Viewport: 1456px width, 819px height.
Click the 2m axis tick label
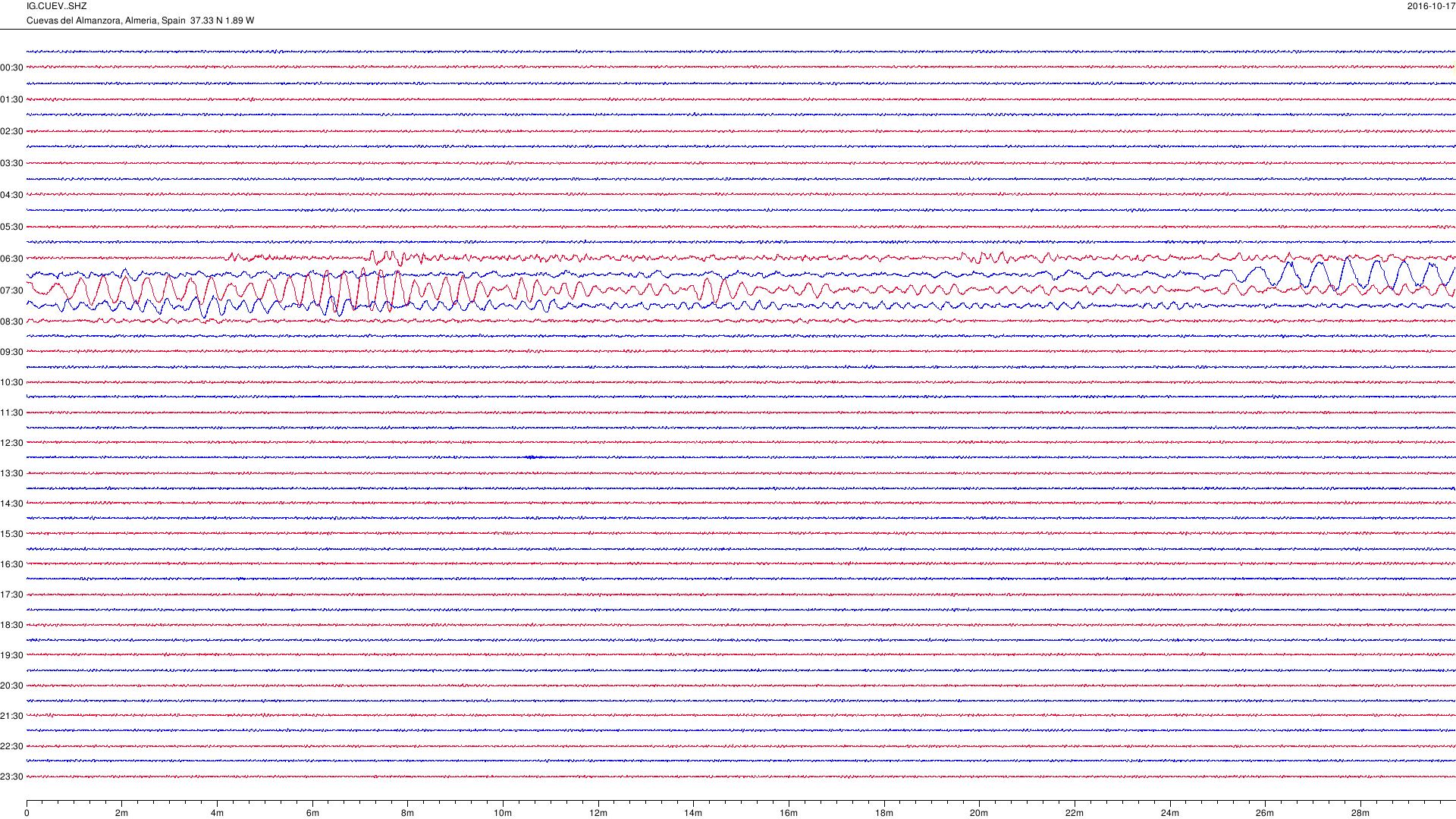click(121, 813)
